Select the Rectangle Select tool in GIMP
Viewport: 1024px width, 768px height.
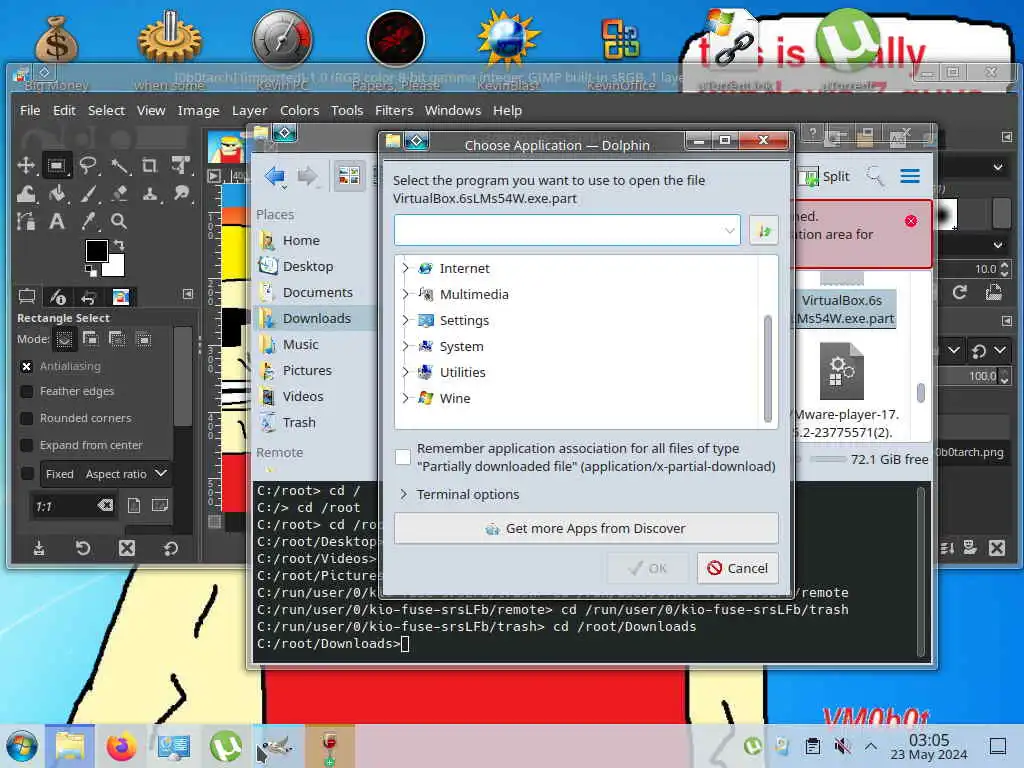(x=57, y=165)
